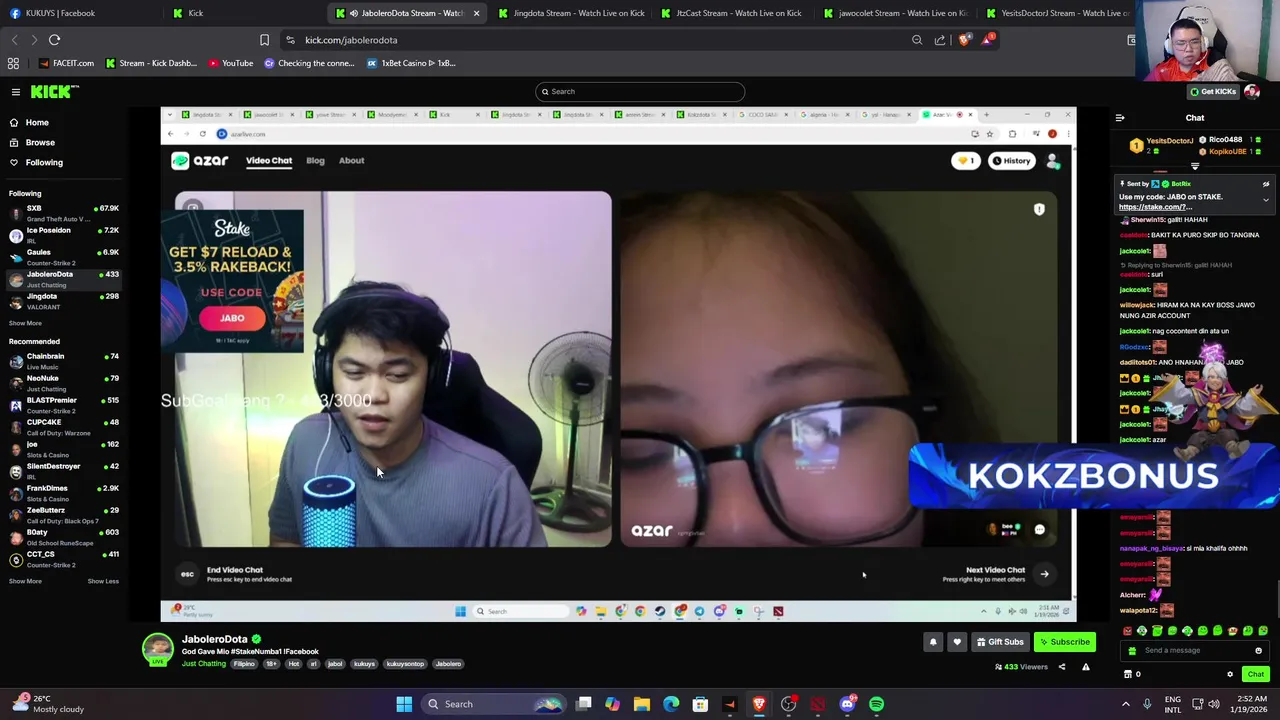The height and width of the screenshot is (720, 1280).
Task: Click the taskbar Search box
Action: click(x=493, y=704)
